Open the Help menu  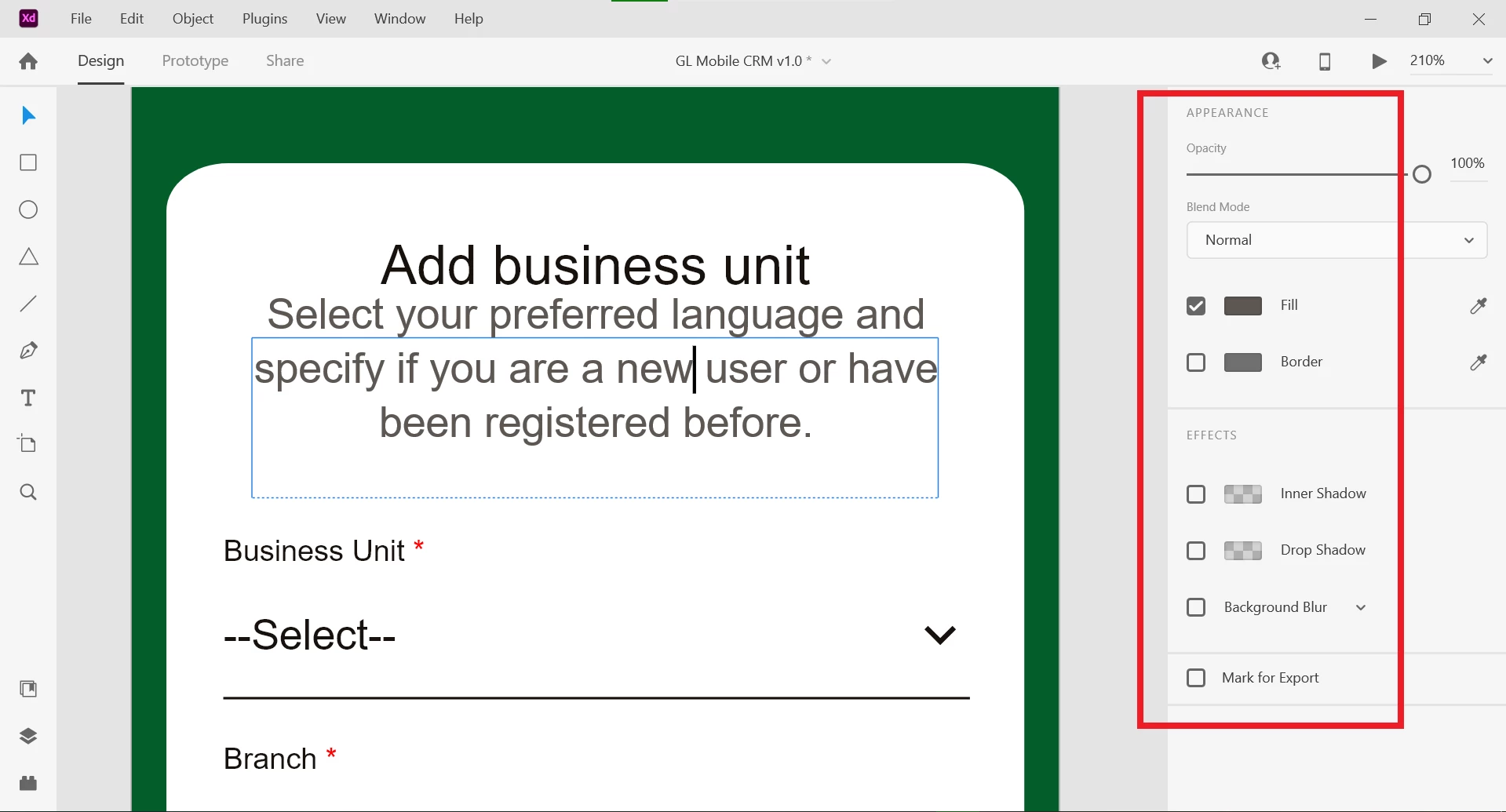click(x=469, y=18)
